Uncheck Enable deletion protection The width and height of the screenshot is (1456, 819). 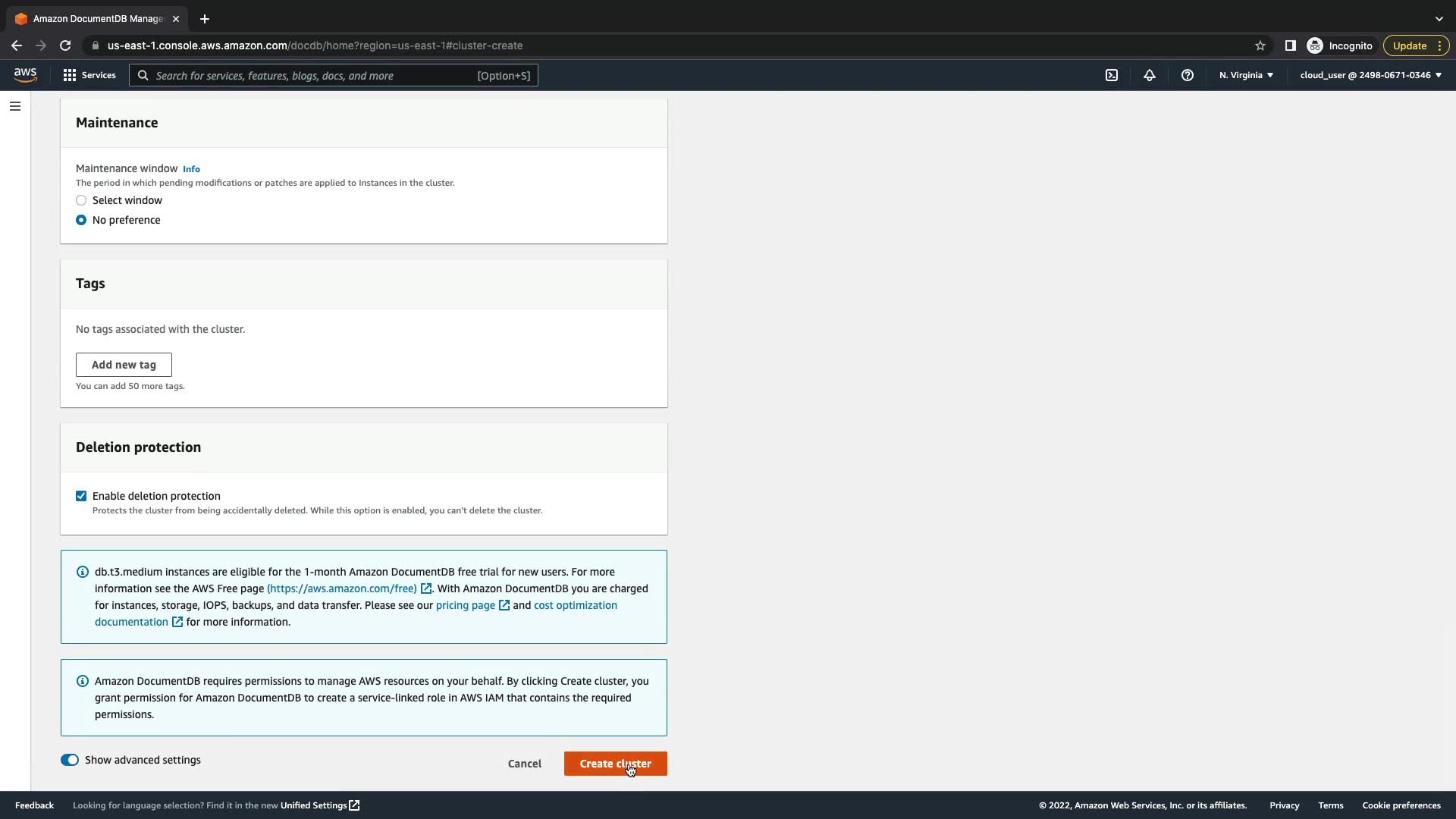[81, 496]
